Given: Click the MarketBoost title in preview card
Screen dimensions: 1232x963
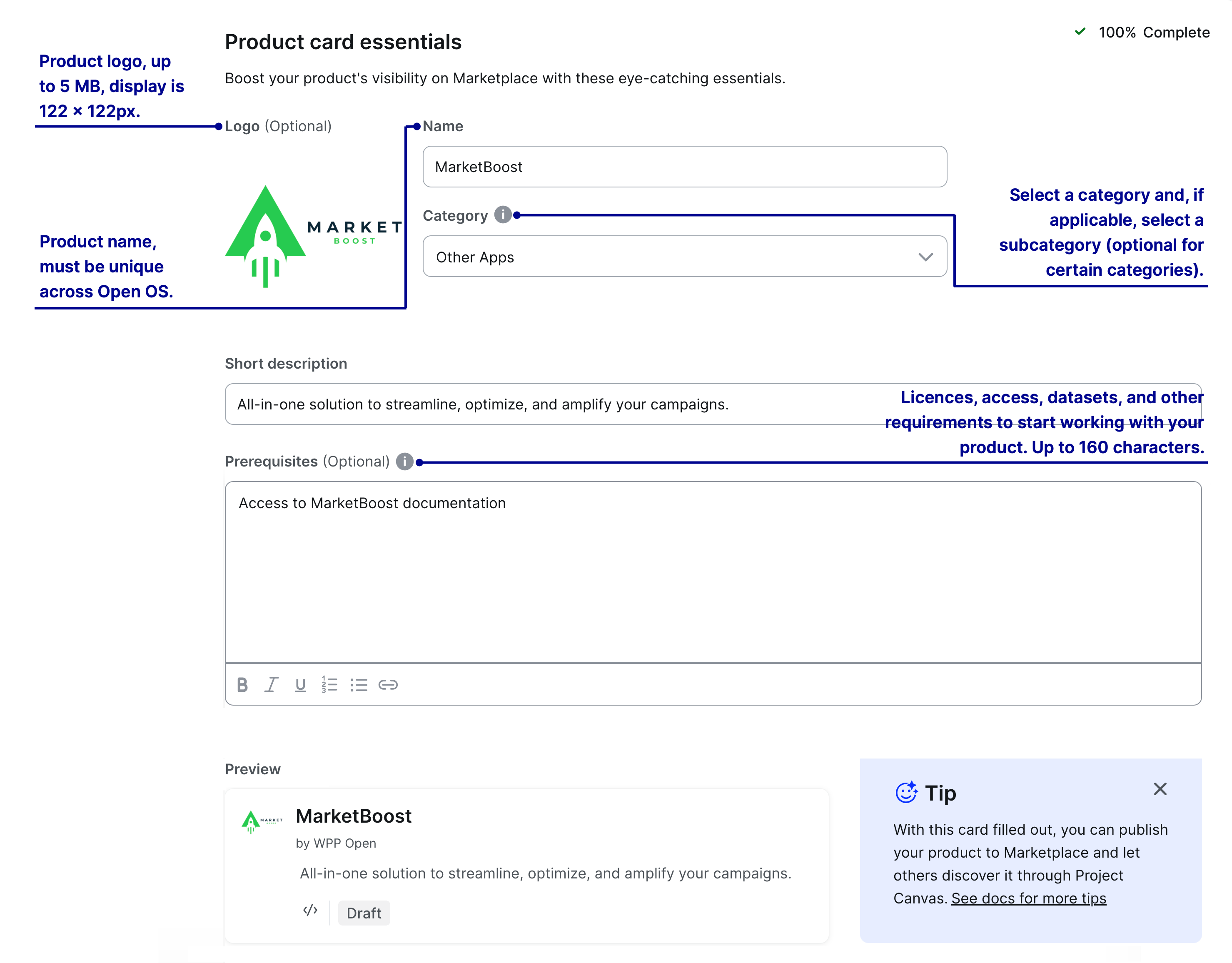Looking at the screenshot, I should point(354,816).
